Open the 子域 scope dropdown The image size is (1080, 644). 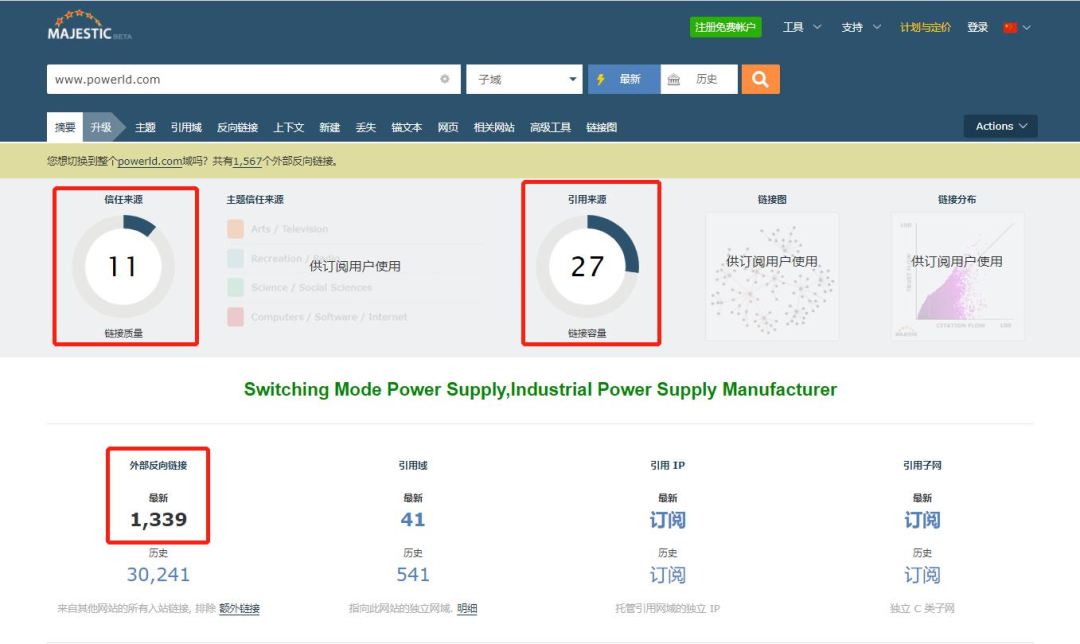point(524,79)
